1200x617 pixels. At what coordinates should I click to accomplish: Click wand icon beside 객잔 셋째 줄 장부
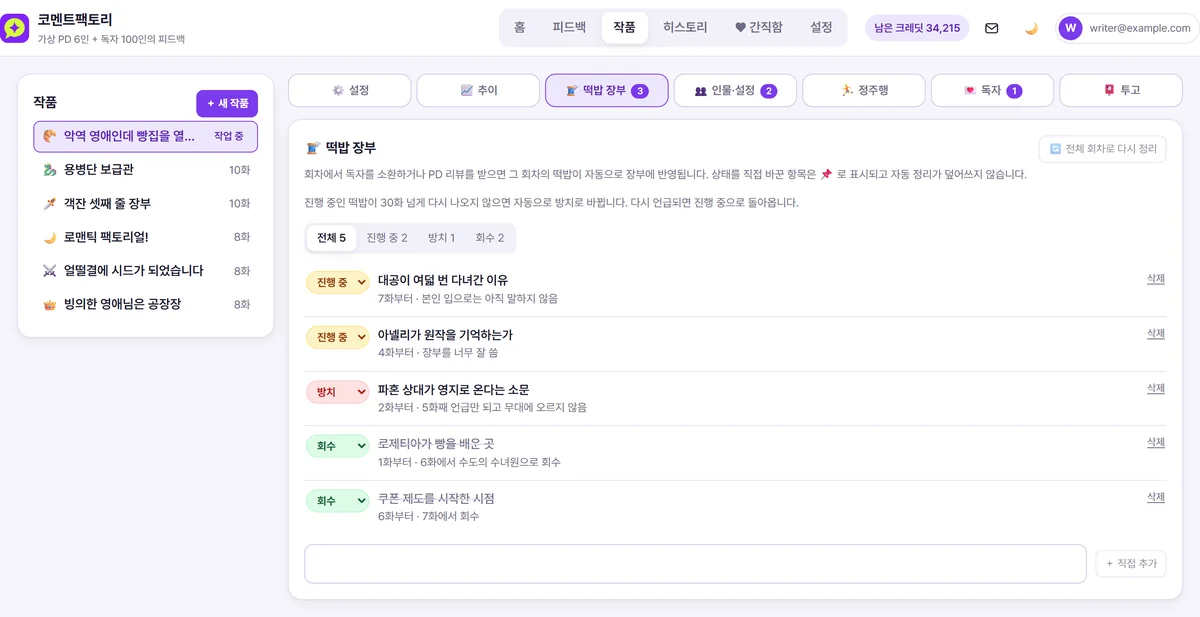coord(50,203)
